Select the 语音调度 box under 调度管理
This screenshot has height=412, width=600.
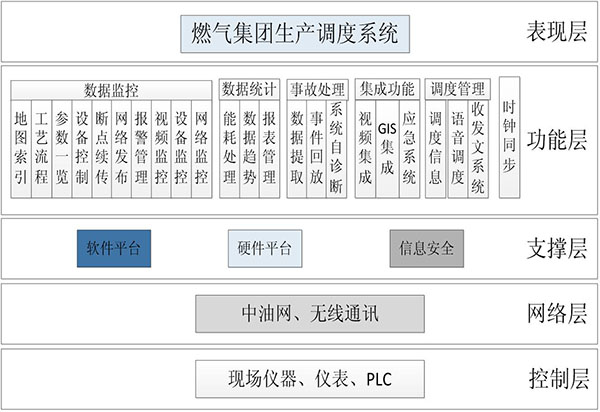point(457,149)
